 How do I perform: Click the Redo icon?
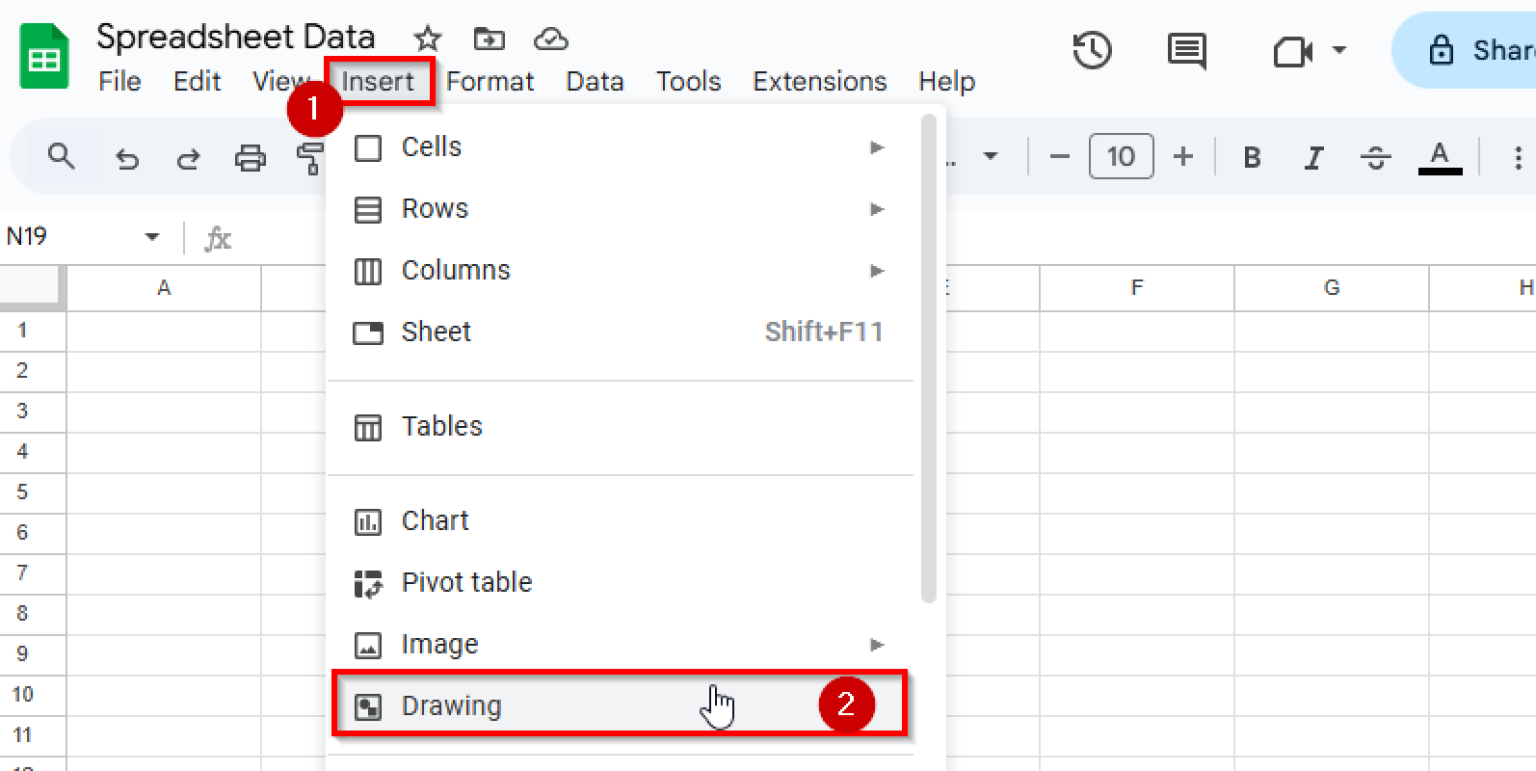[x=188, y=156]
